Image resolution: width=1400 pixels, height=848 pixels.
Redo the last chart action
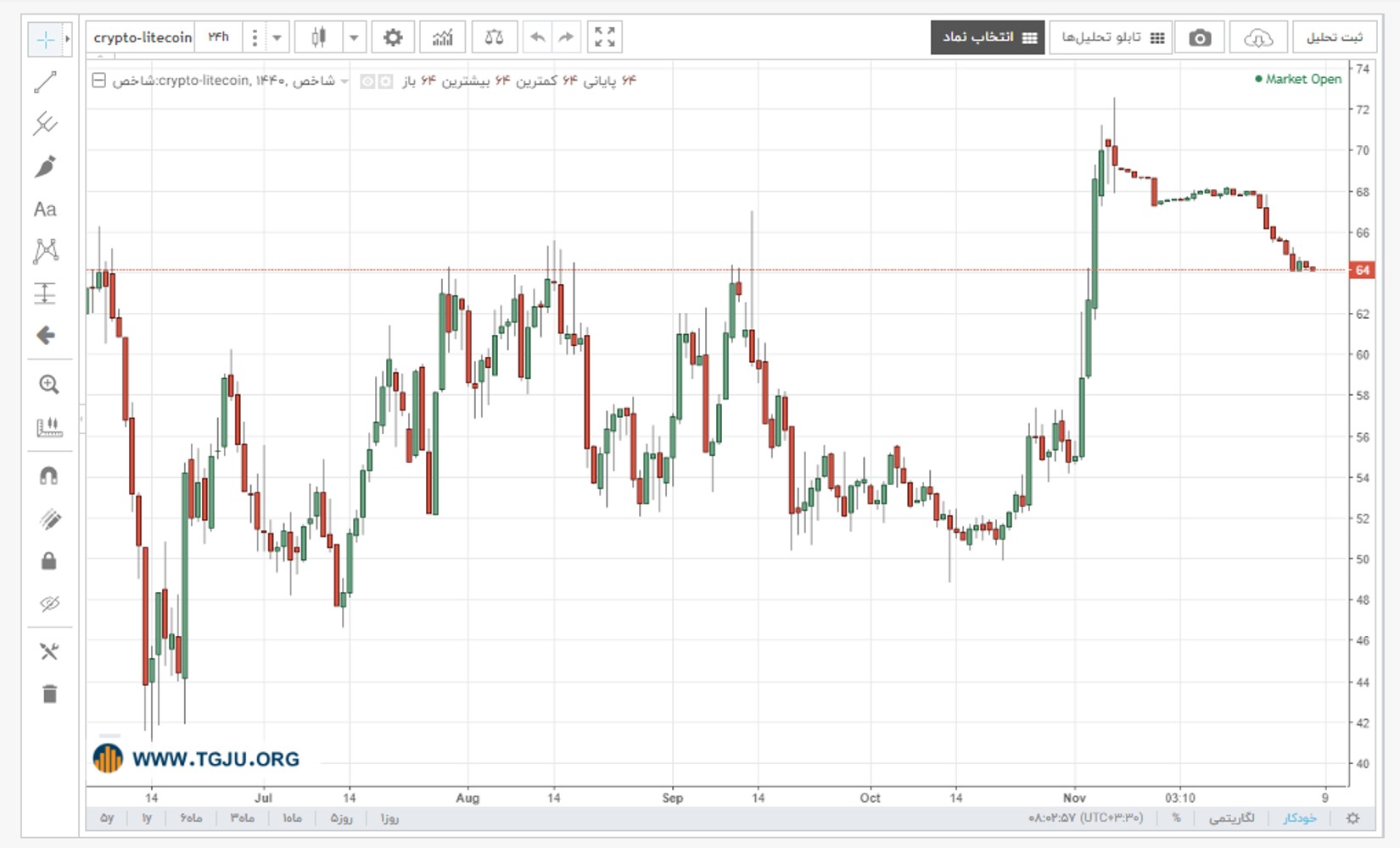(x=566, y=37)
